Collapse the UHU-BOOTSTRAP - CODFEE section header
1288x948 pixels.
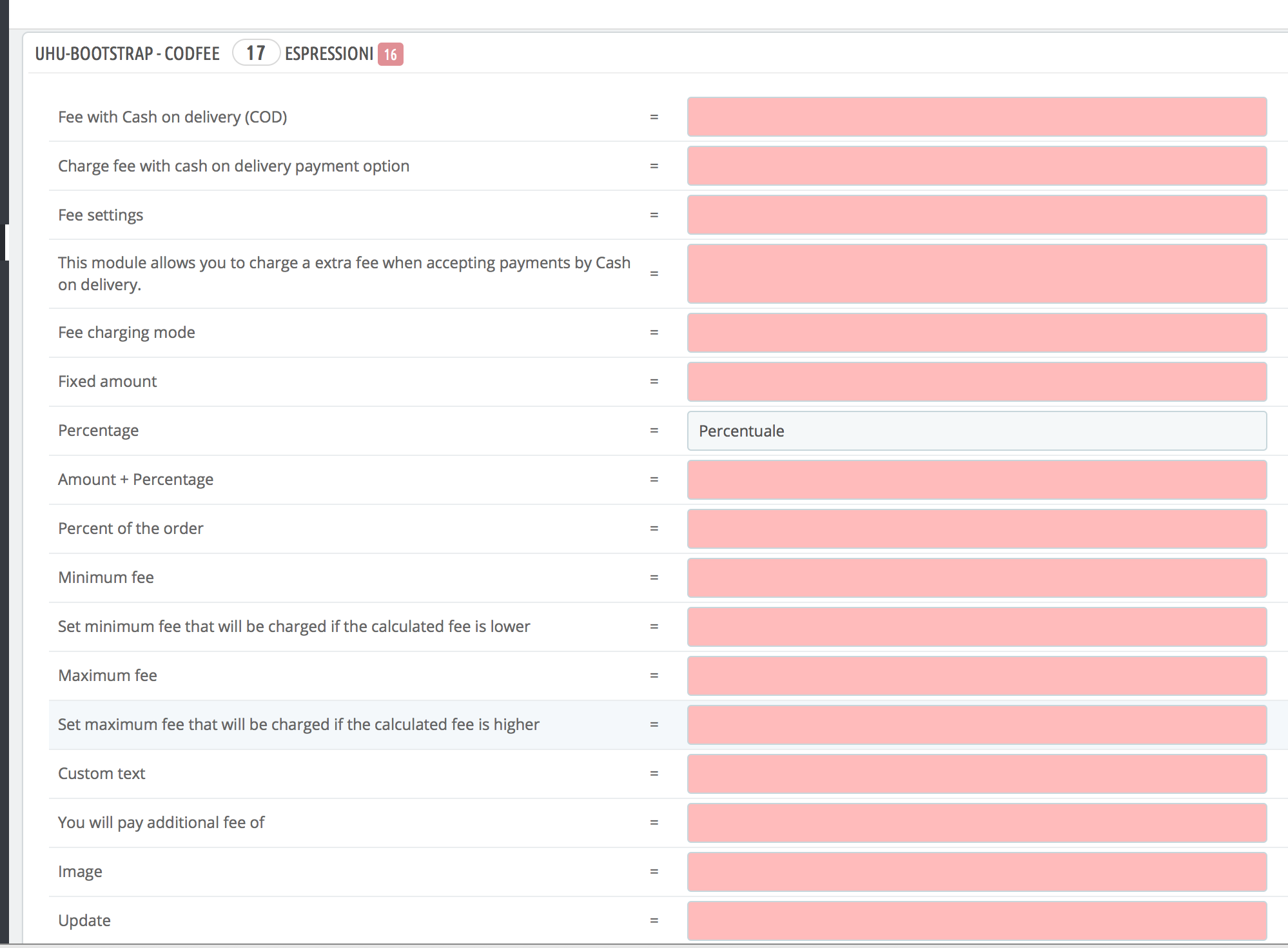127,54
